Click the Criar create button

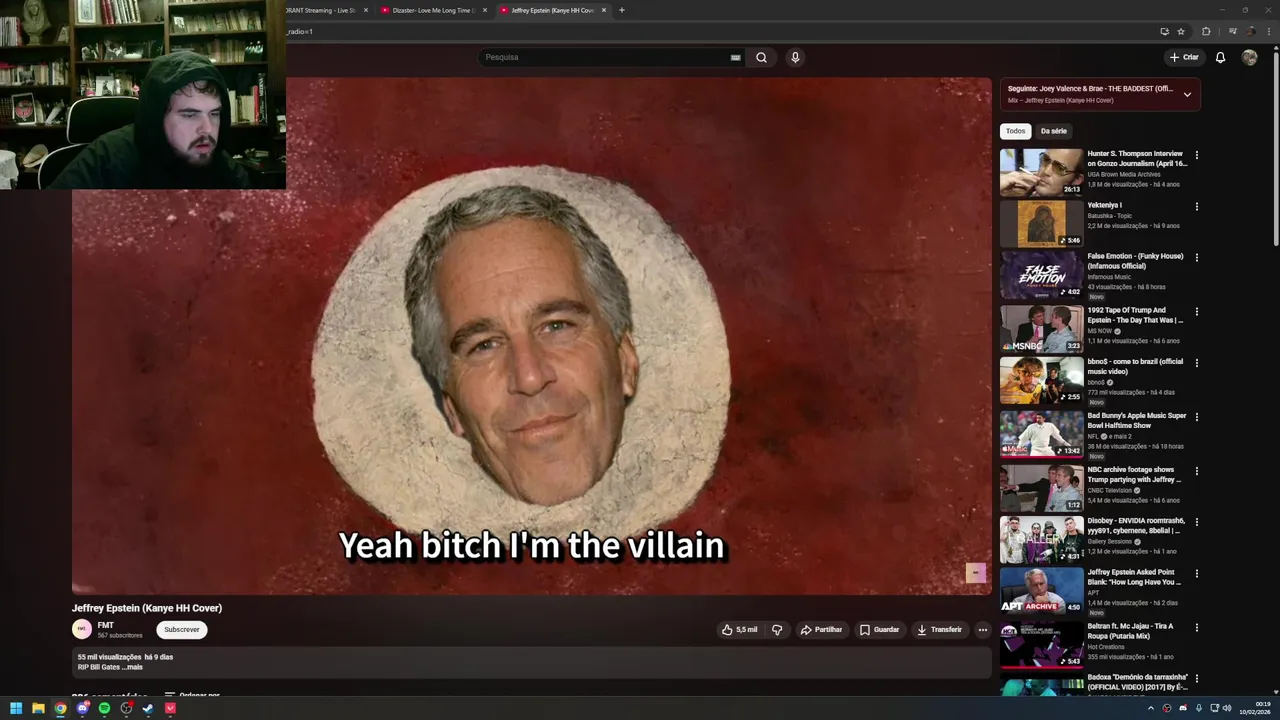[x=1184, y=57]
